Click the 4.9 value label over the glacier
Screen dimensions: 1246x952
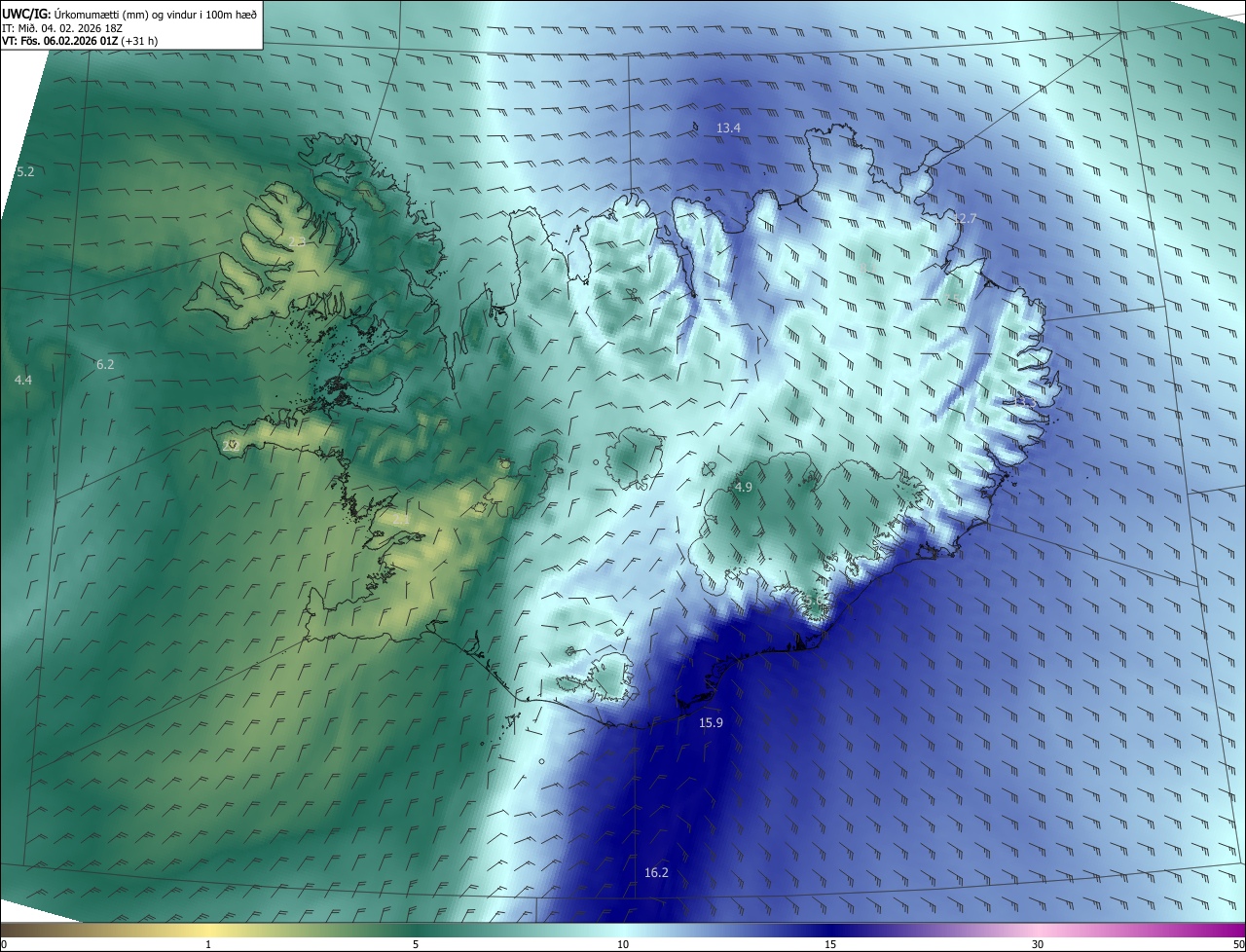[x=744, y=487]
